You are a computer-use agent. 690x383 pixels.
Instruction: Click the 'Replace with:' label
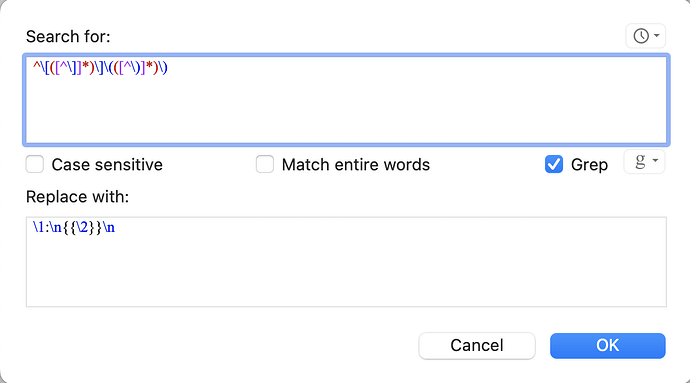(77, 197)
